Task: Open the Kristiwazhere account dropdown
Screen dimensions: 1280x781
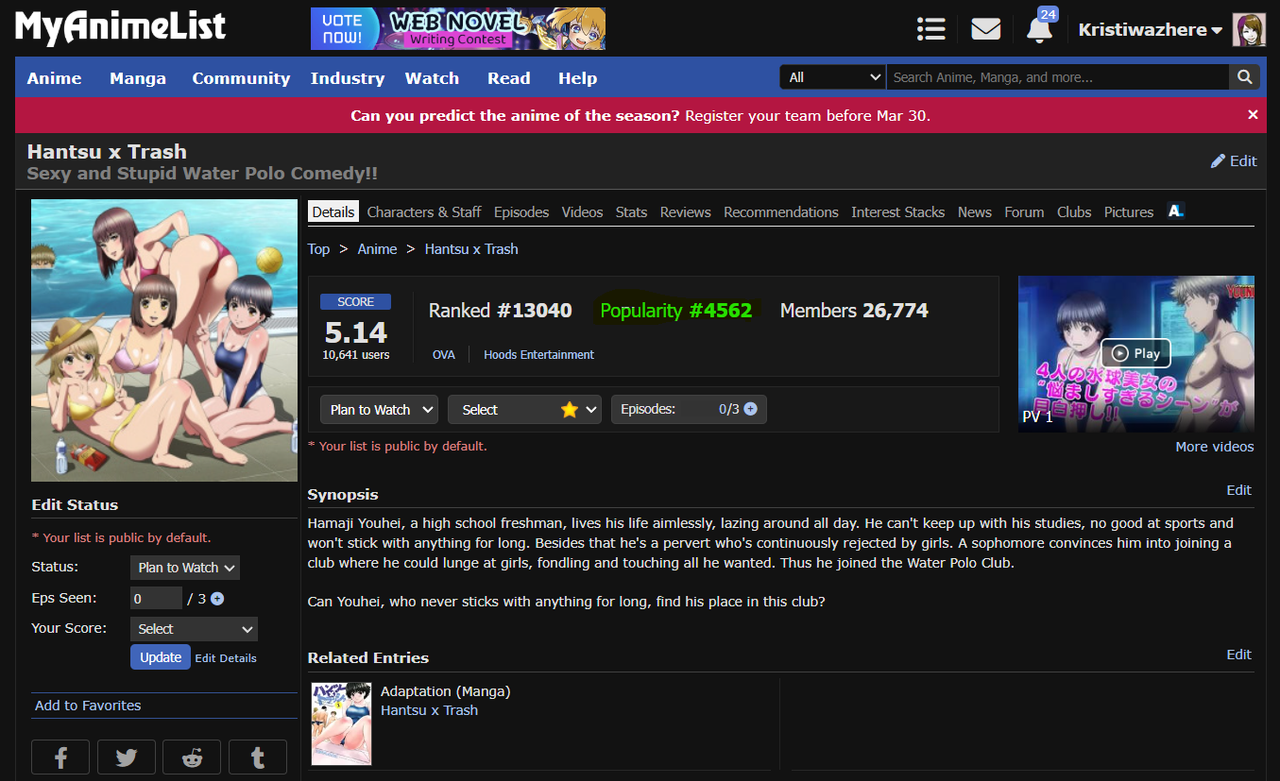Action: click(1150, 30)
